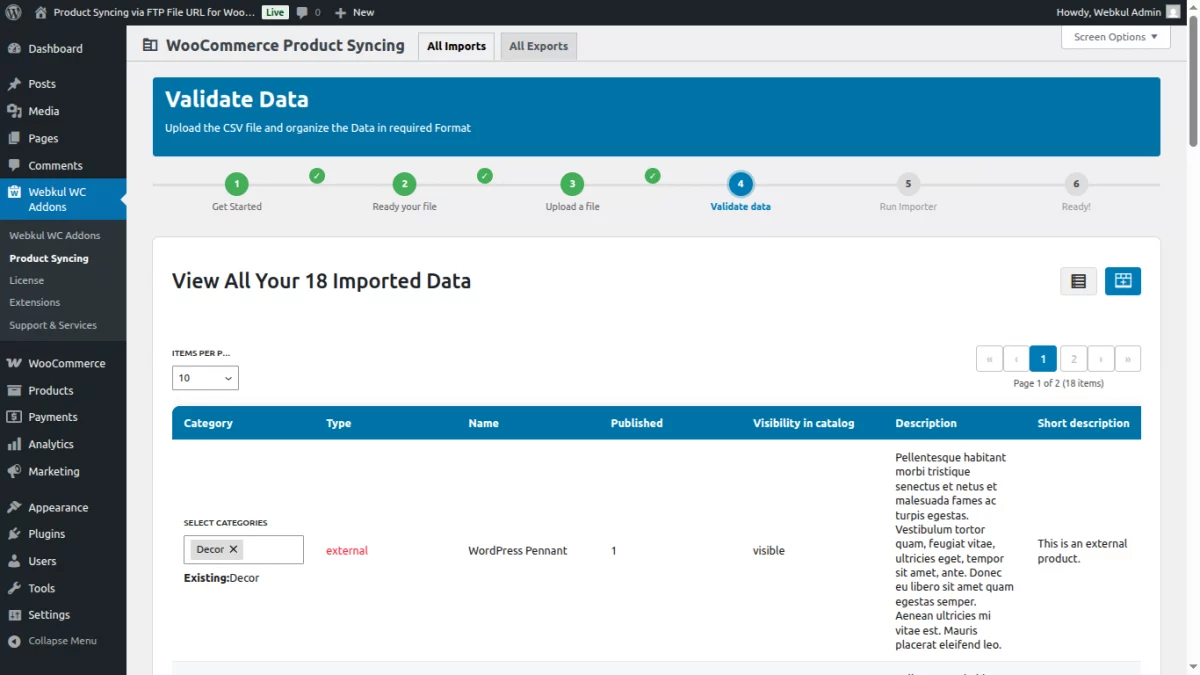The height and width of the screenshot is (675, 1200).
Task: Open the New content menu in admin bar
Action: tap(351, 13)
